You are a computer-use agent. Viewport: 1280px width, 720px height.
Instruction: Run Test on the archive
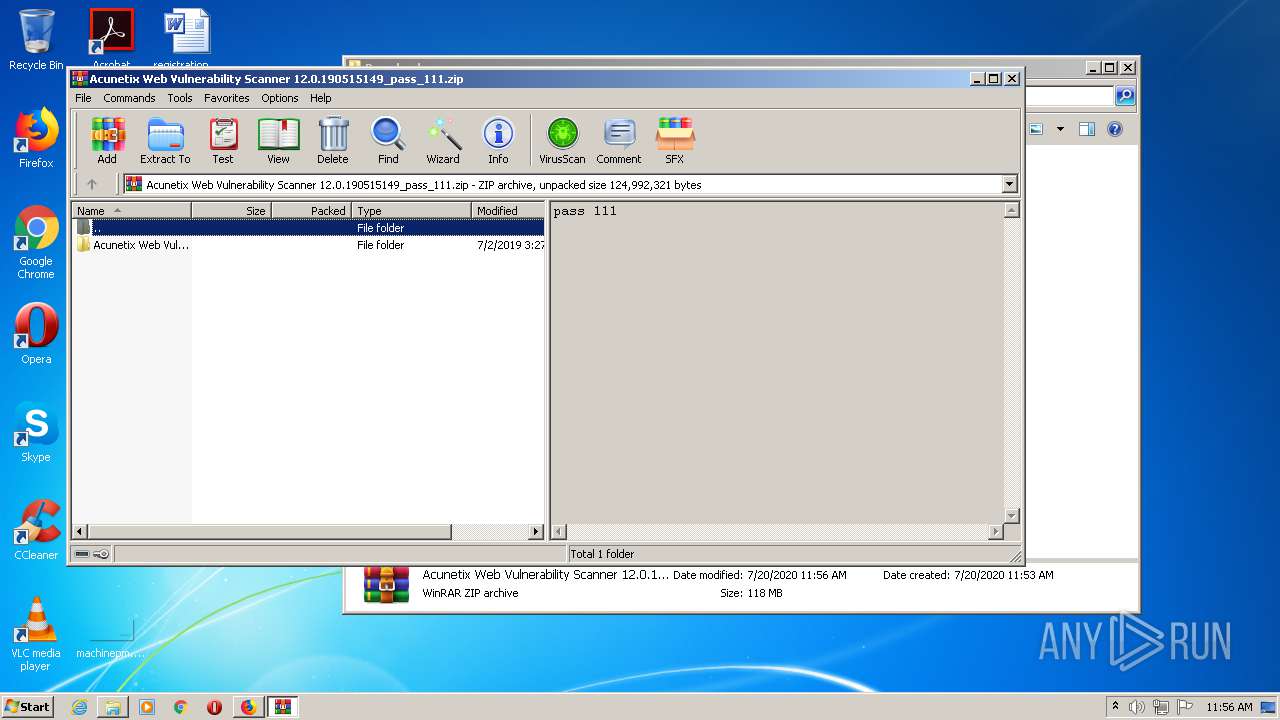coord(223,140)
